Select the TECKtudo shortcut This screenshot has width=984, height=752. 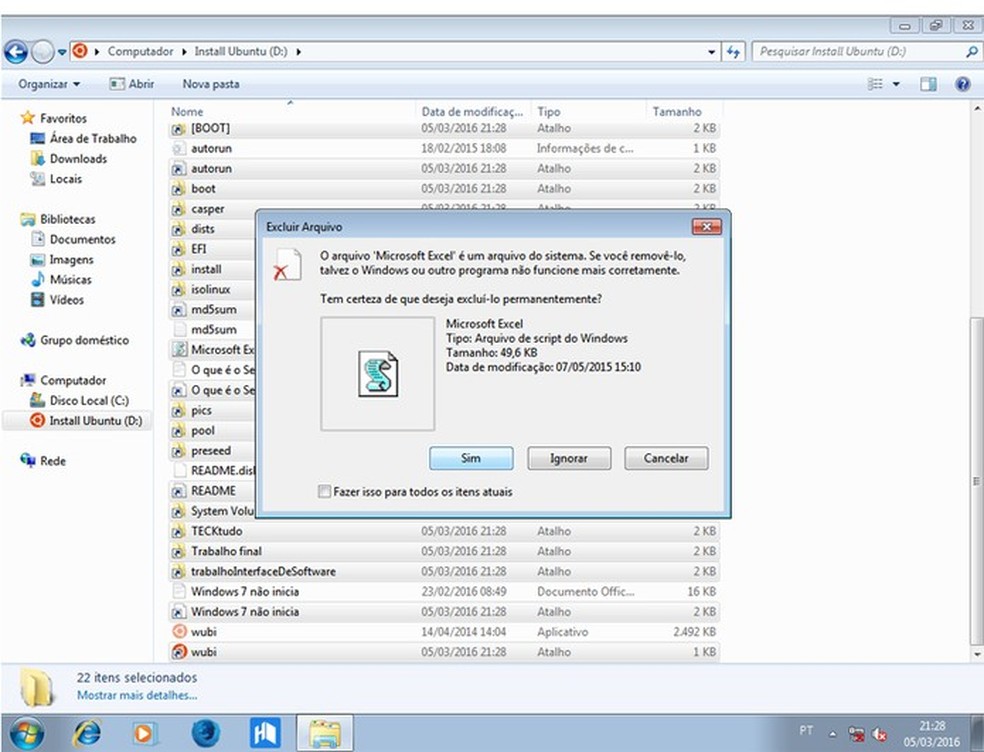click(x=444, y=531)
